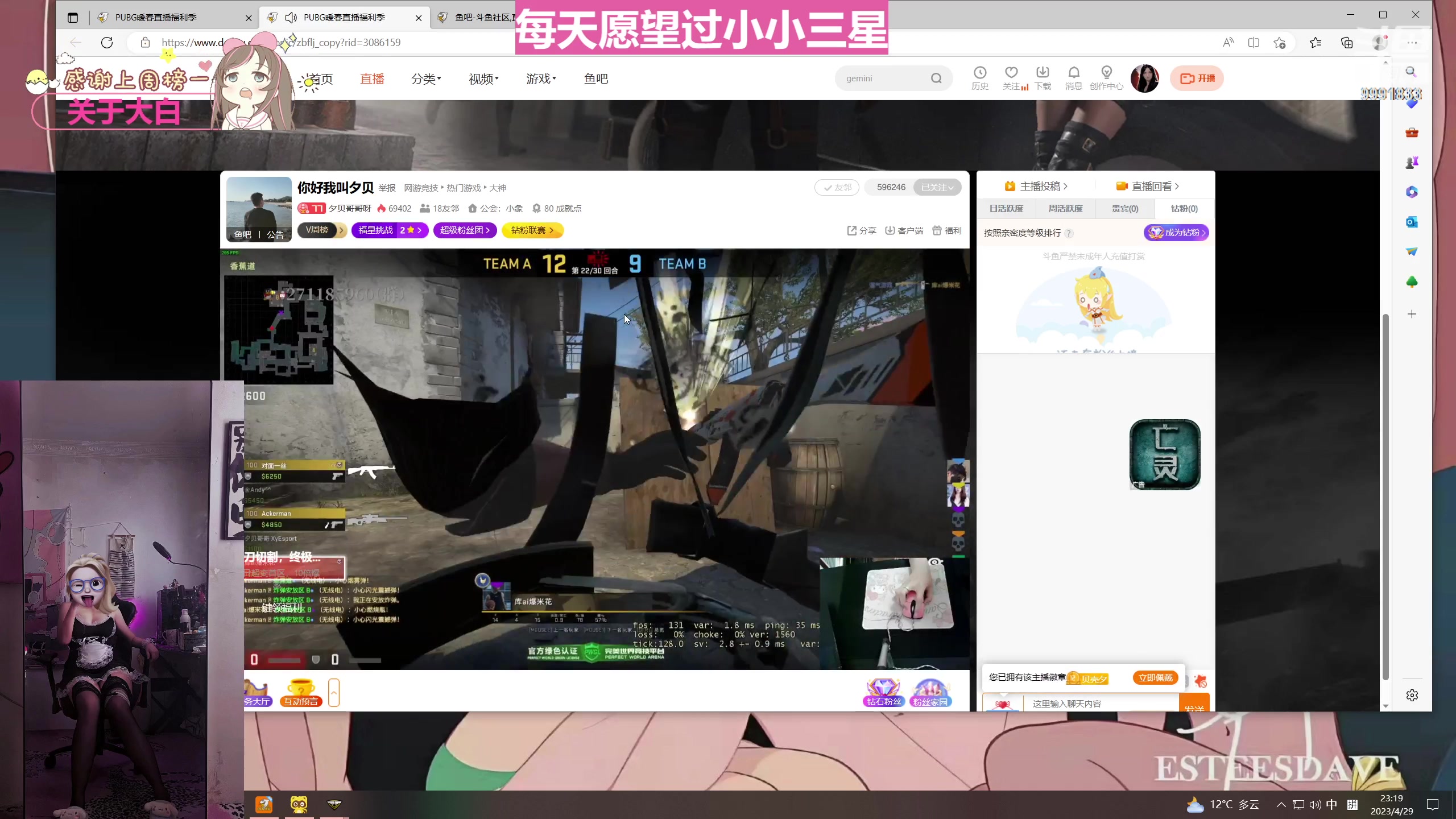Open 直播回看 stream replay link
The height and width of the screenshot is (819, 1456).
tap(1148, 186)
